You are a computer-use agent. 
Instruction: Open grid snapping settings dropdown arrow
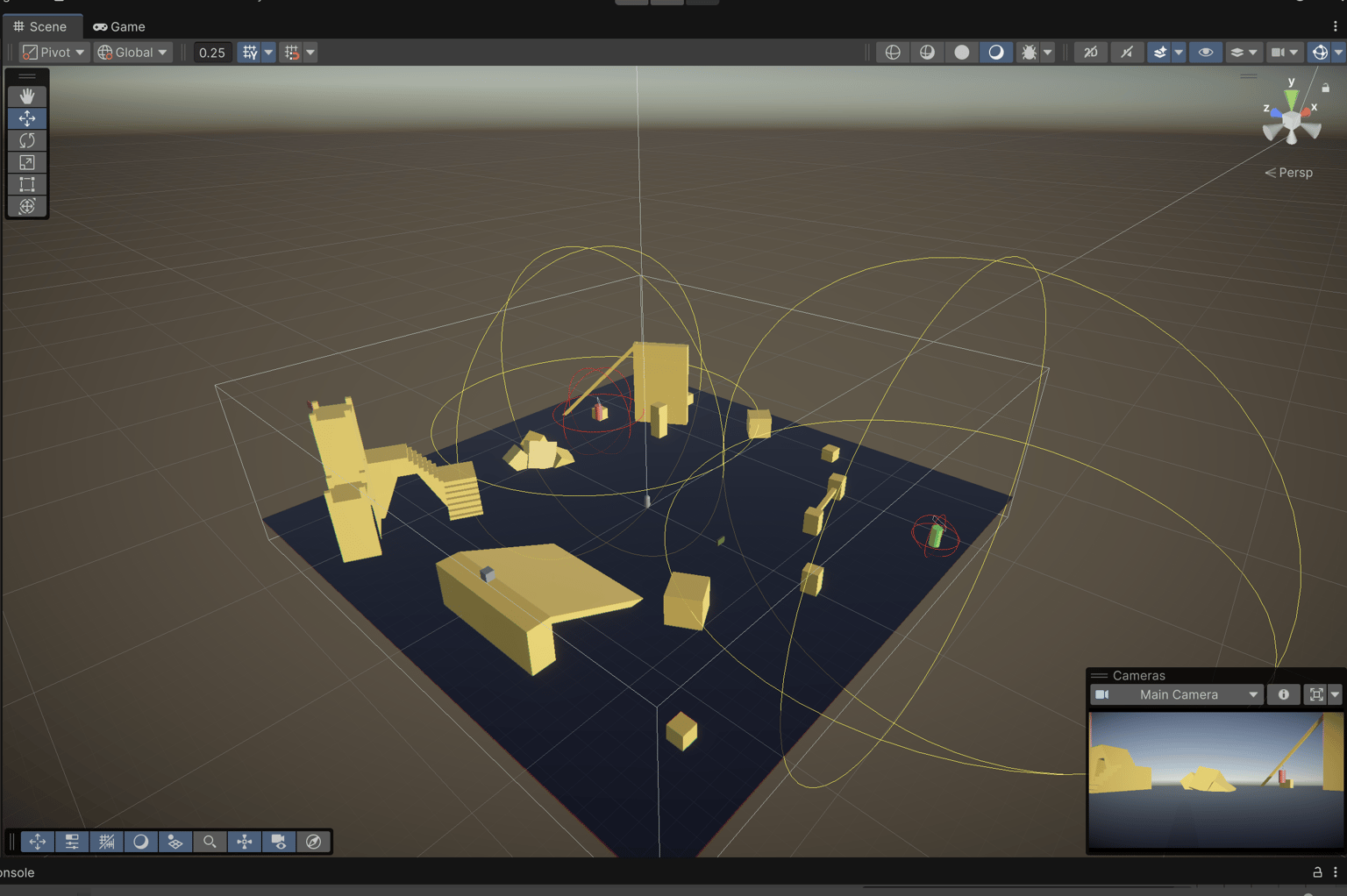pyautogui.click(x=310, y=53)
